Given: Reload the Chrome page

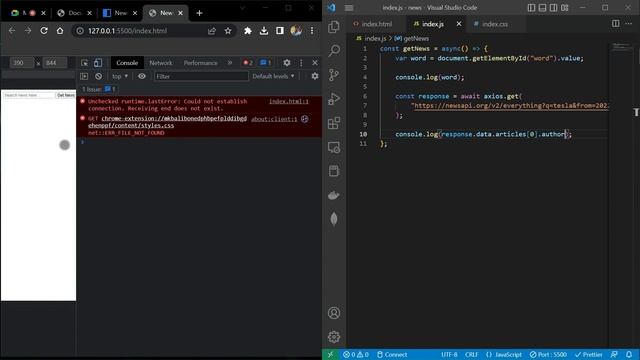Looking at the screenshot, I should [44, 31].
